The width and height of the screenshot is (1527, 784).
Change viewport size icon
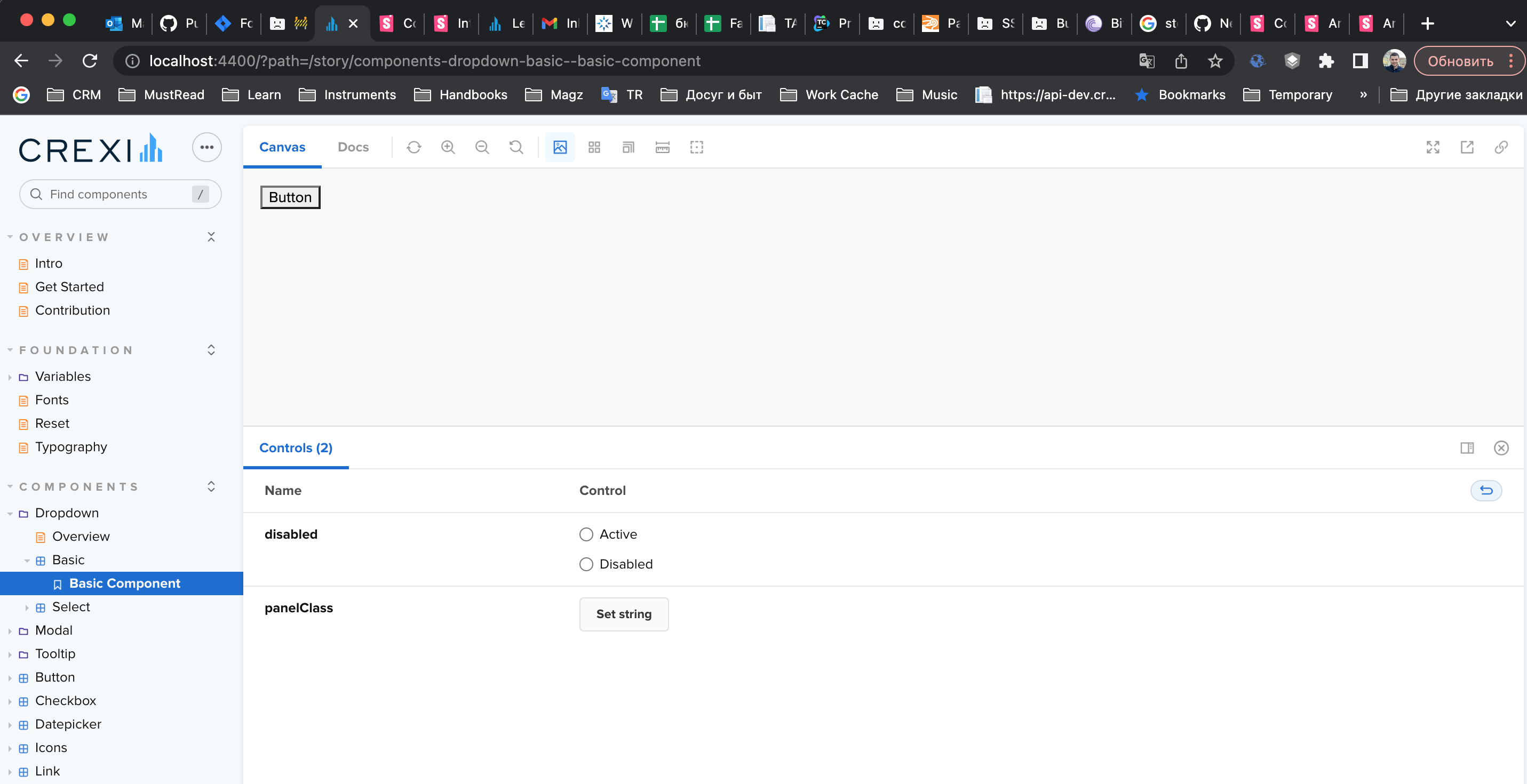(x=629, y=147)
